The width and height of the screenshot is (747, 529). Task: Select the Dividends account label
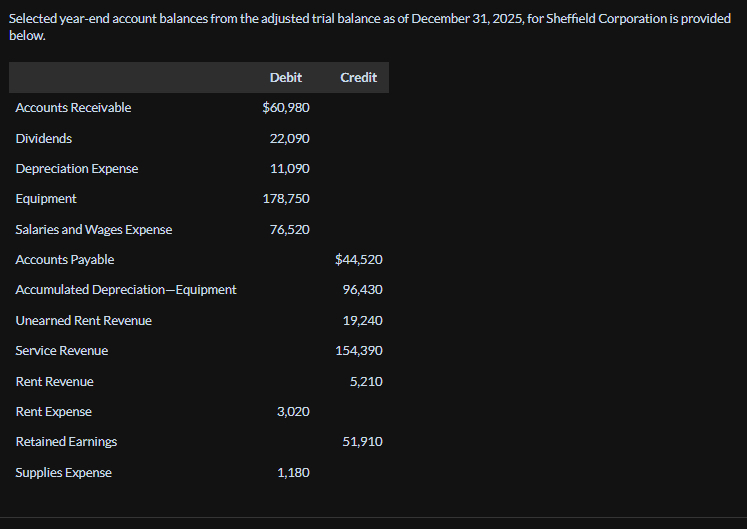point(44,138)
